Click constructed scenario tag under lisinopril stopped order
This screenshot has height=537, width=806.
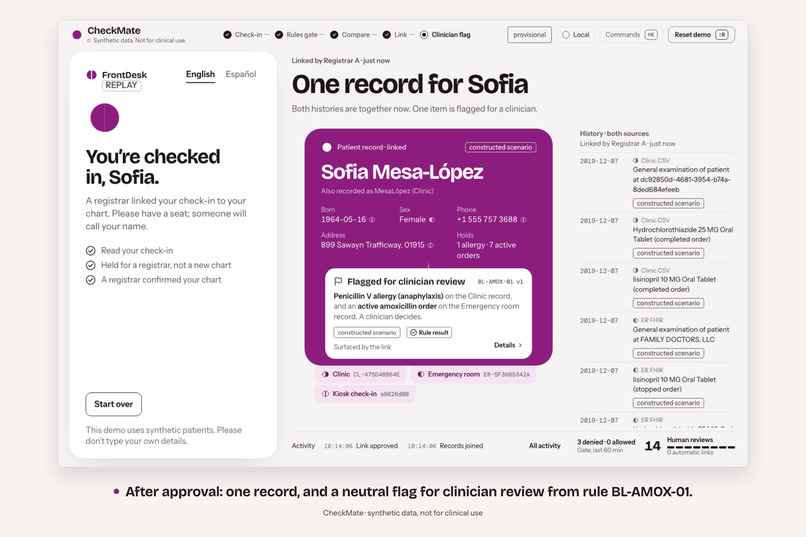click(x=668, y=403)
